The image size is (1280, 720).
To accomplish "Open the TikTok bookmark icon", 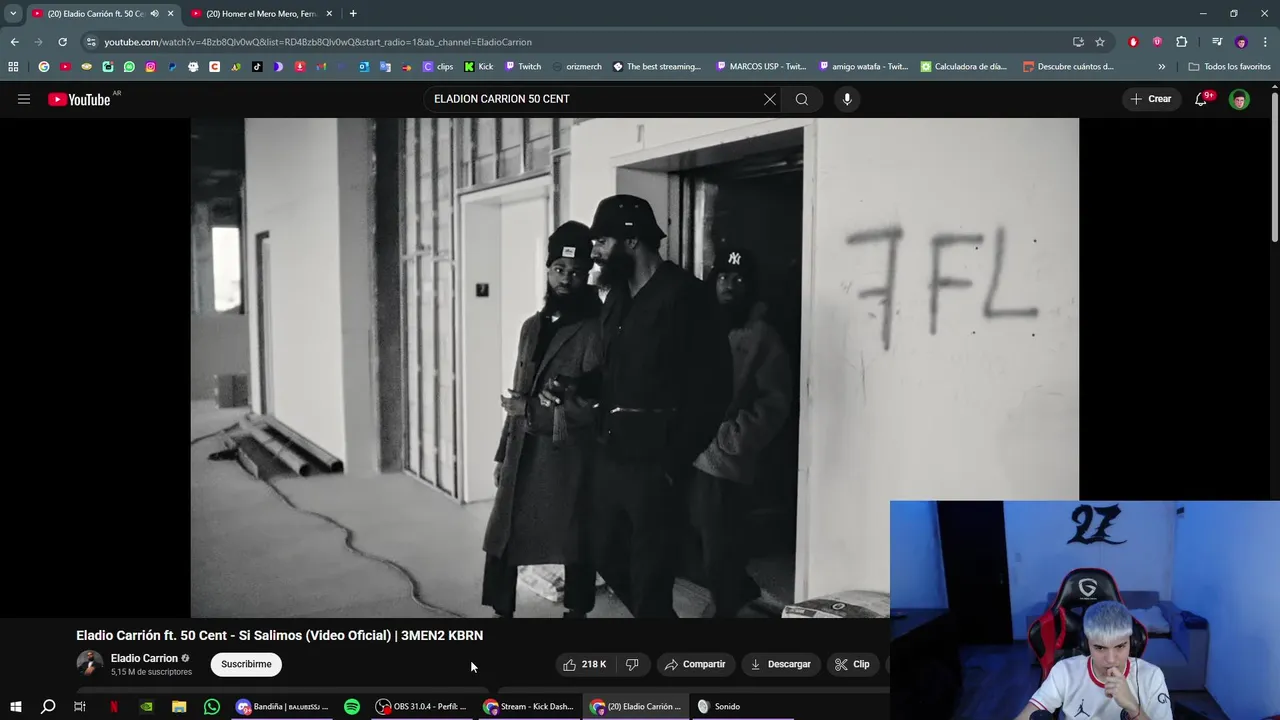I will tap(257, 67).
